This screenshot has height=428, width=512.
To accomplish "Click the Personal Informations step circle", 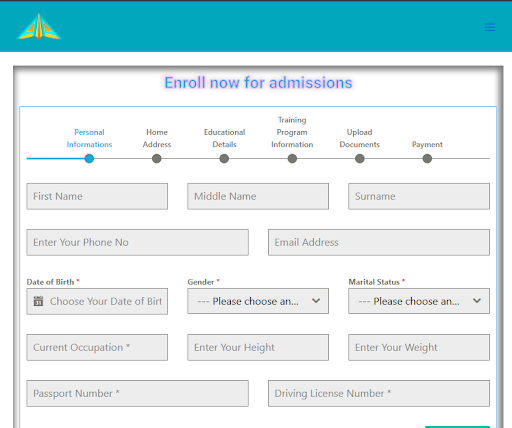I will point(89,158).
